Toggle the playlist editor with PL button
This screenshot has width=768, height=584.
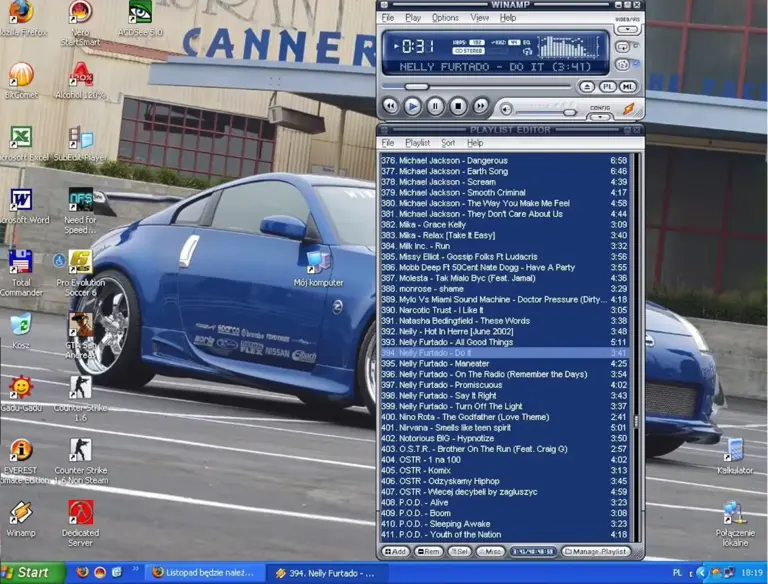pos(607,87)
